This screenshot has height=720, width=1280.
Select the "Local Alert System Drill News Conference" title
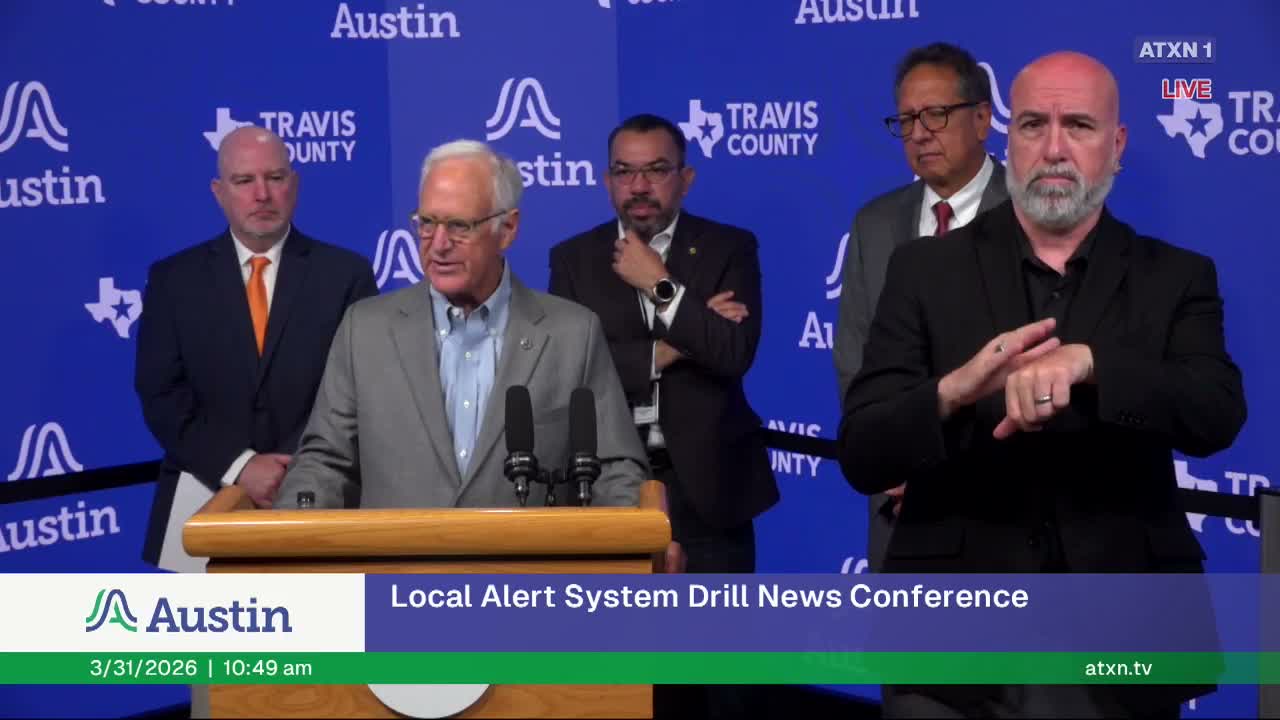pyautogui.click(x=709, y=596)
